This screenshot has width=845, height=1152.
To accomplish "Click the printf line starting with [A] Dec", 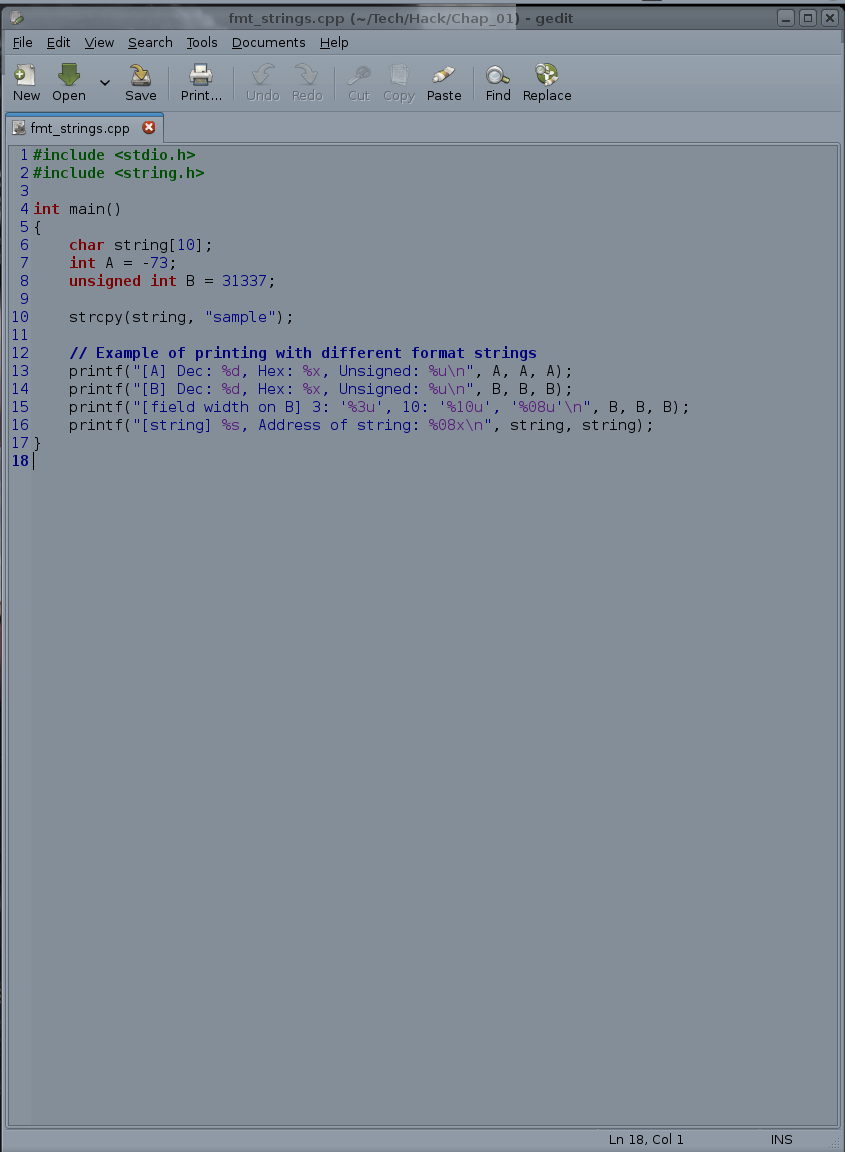I will pyautogui.click(x=320, y=371).
